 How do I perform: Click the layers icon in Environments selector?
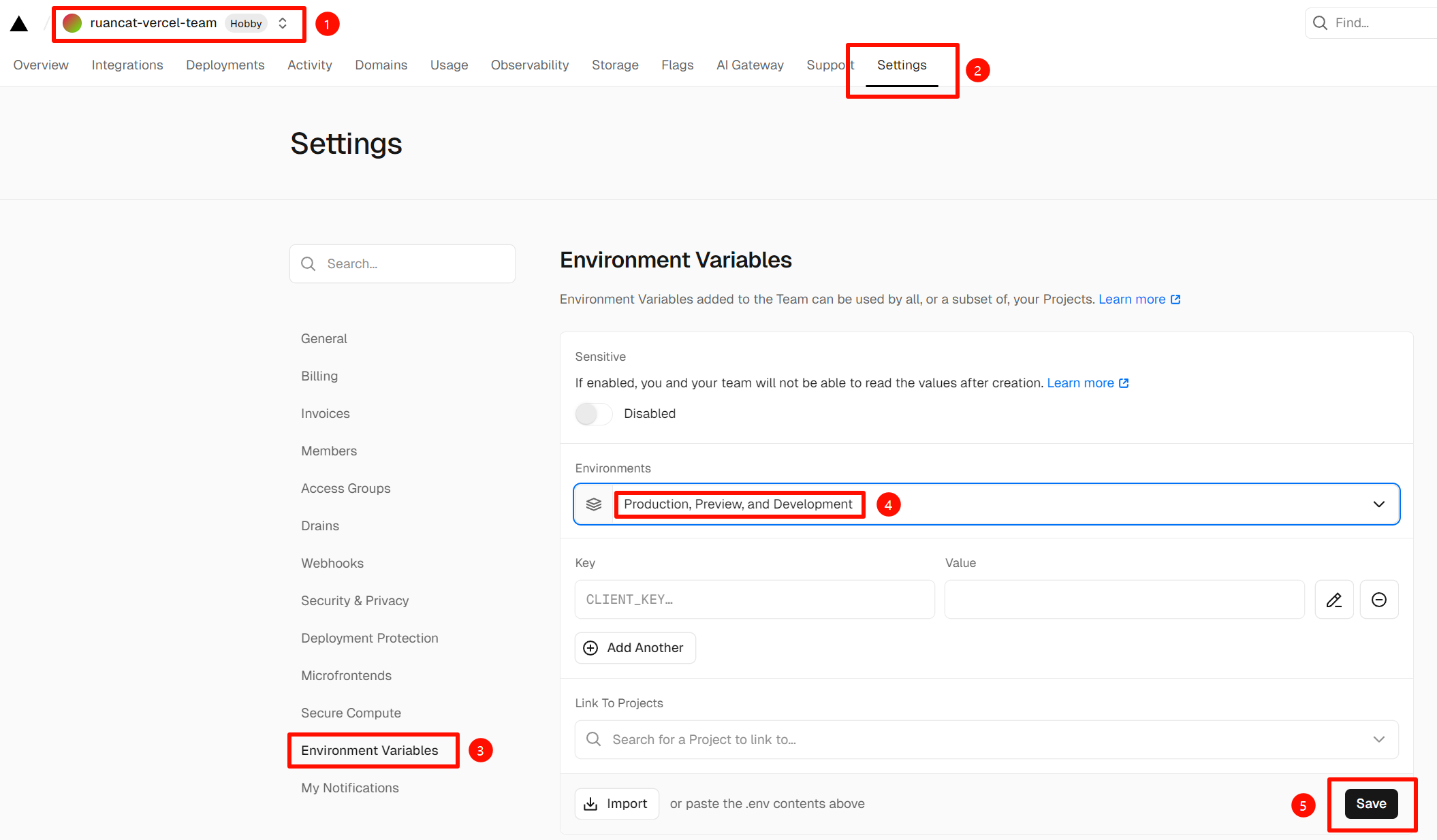tap(594, 504)
